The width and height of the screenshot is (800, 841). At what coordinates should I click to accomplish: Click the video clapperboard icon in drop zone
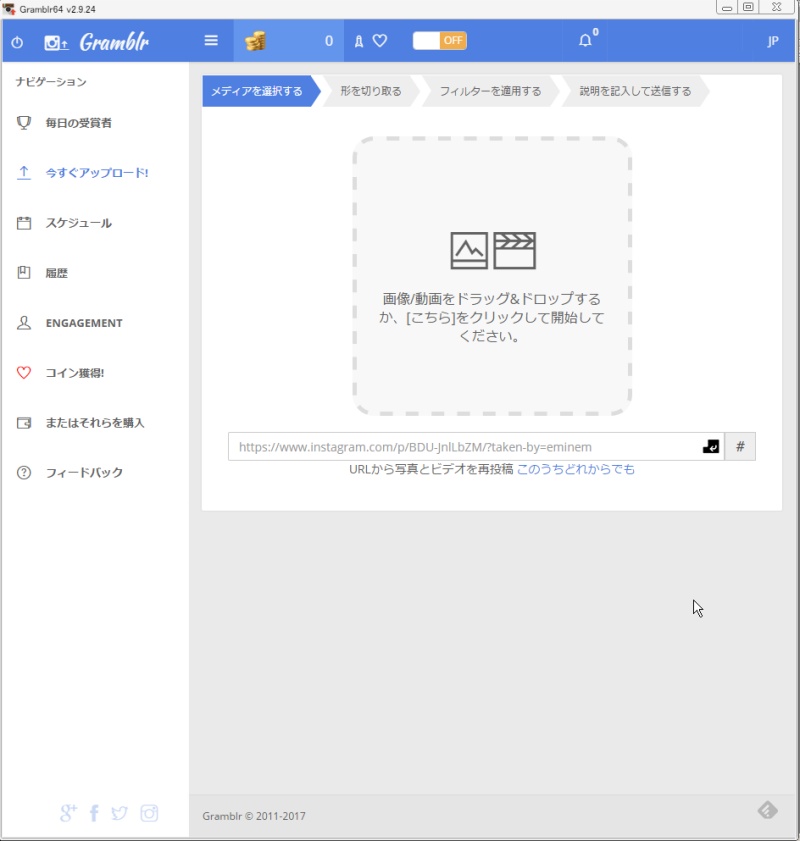[x=514, y=250]
